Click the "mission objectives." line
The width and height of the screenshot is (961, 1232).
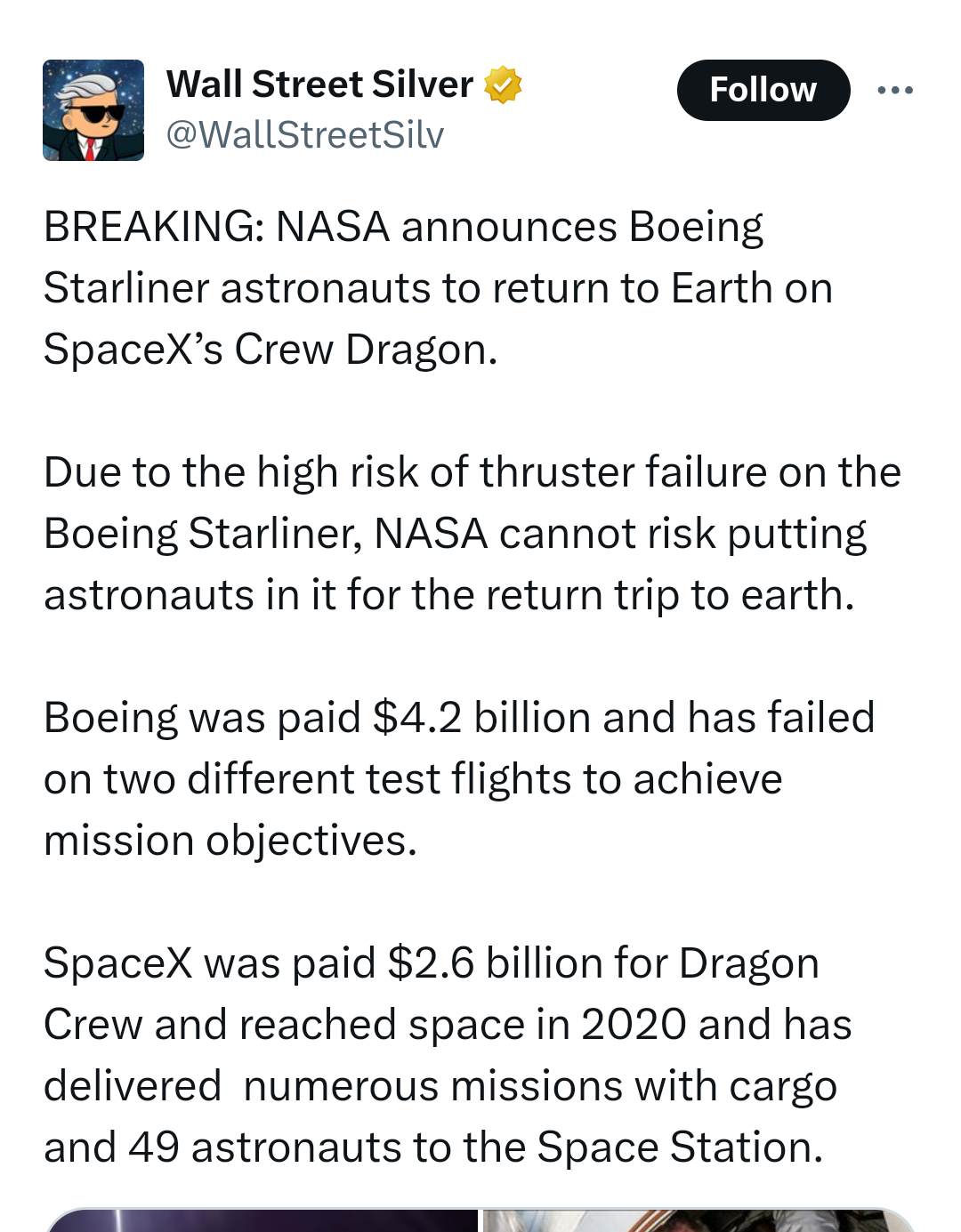pos(230,841)
